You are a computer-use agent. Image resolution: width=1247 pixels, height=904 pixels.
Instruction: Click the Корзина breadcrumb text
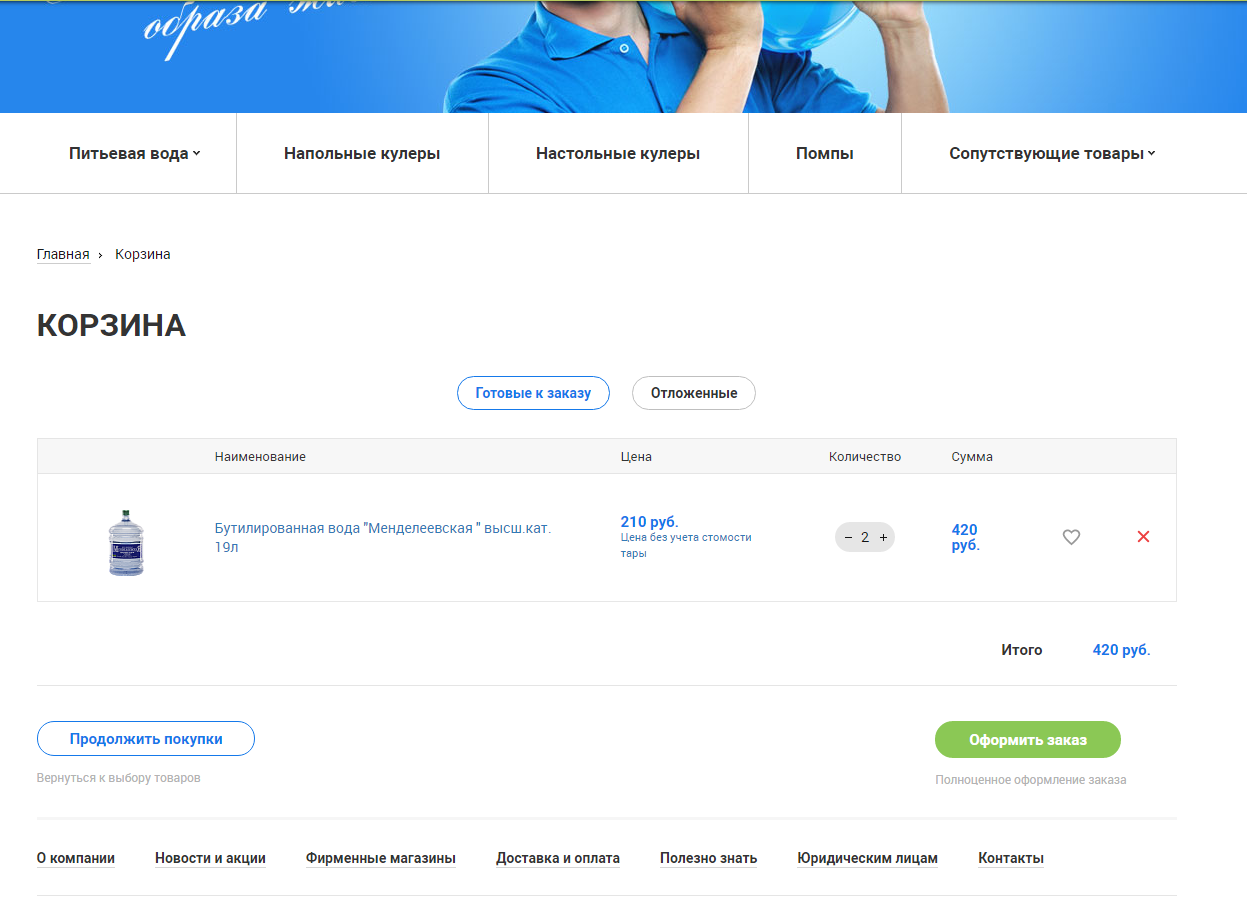click(143, 254)
